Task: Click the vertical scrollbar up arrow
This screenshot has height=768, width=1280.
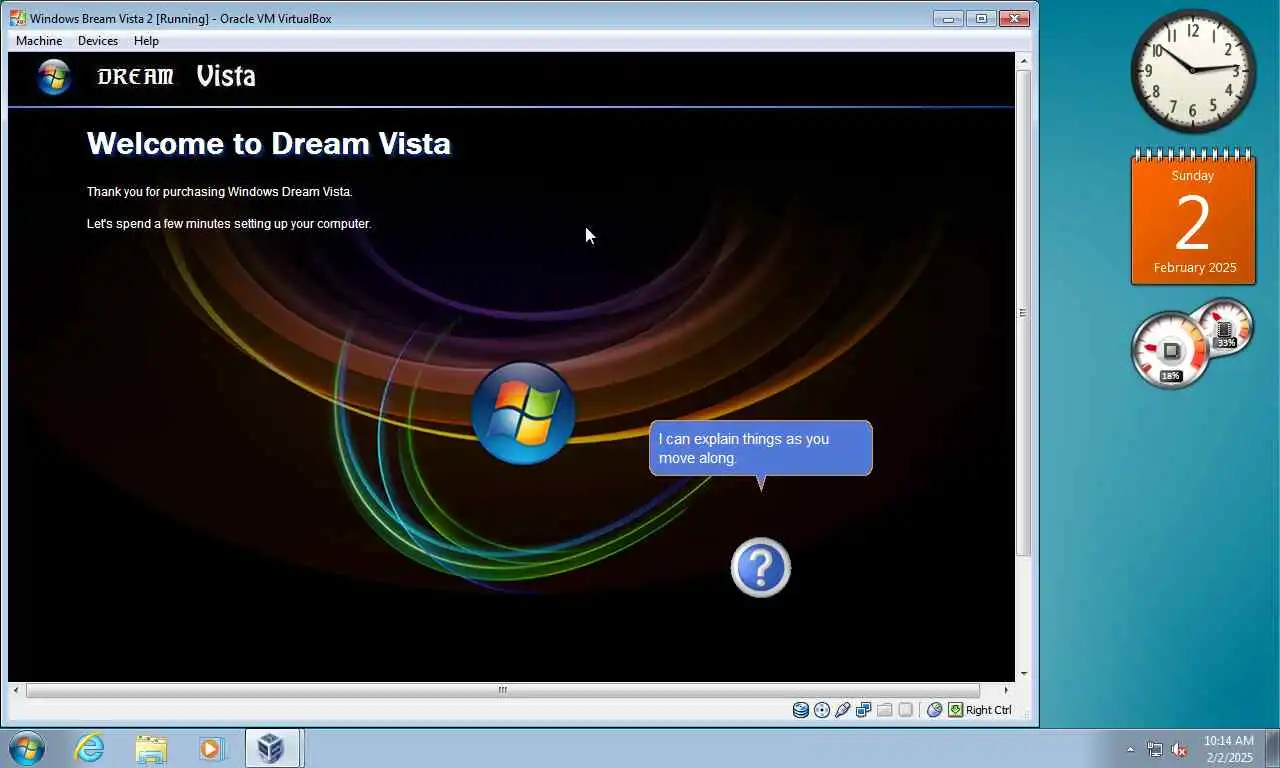Action: [1023, 61]
